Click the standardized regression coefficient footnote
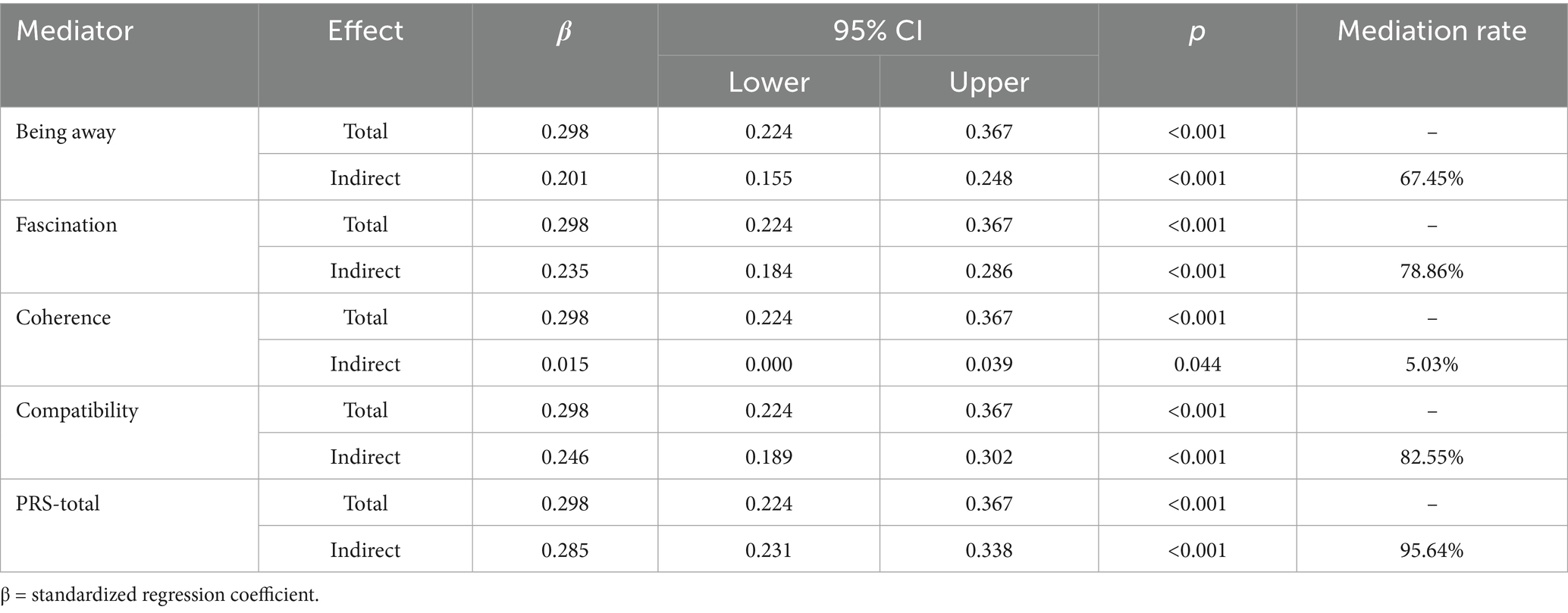Screen dimensions: 1568x613 click(x=160, y=595)
